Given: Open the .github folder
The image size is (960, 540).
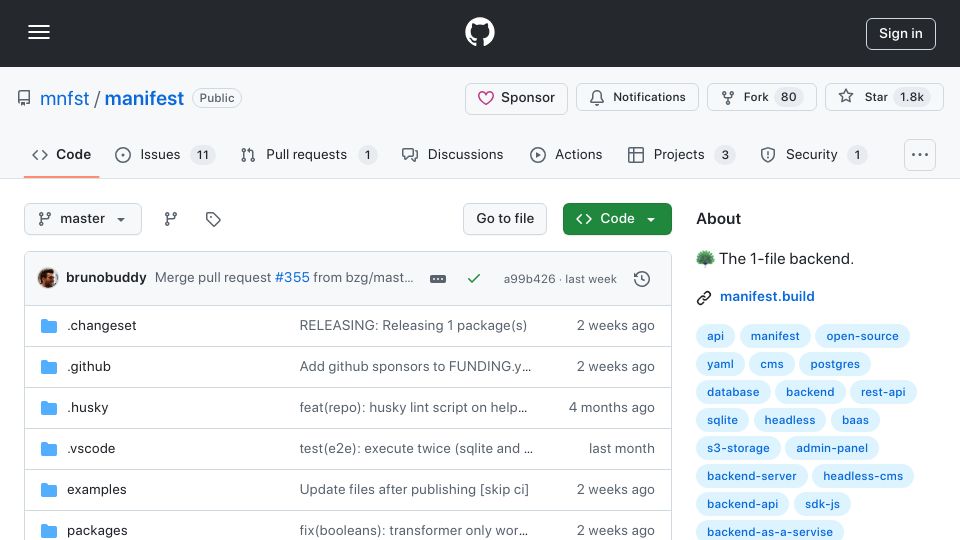Looking at the screenshot, I should [89, 367].
